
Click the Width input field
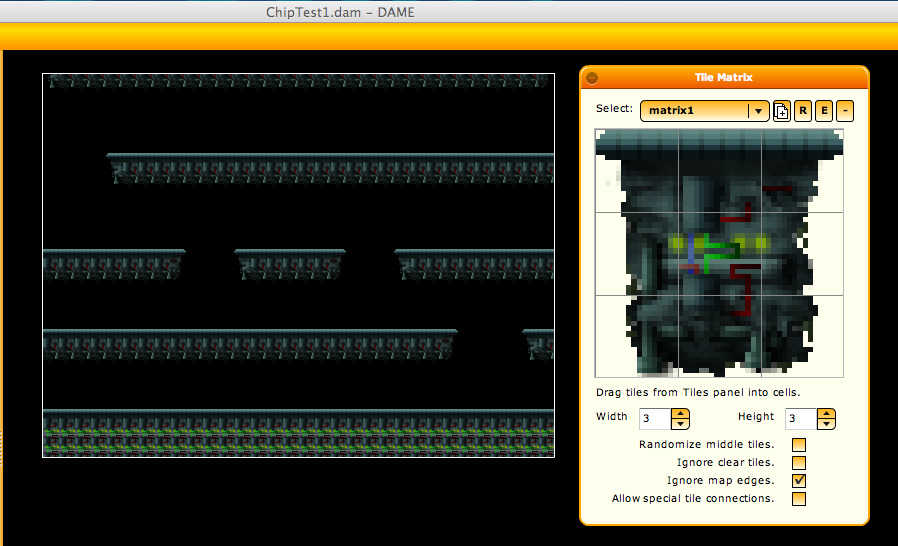(x=654, y=418)
